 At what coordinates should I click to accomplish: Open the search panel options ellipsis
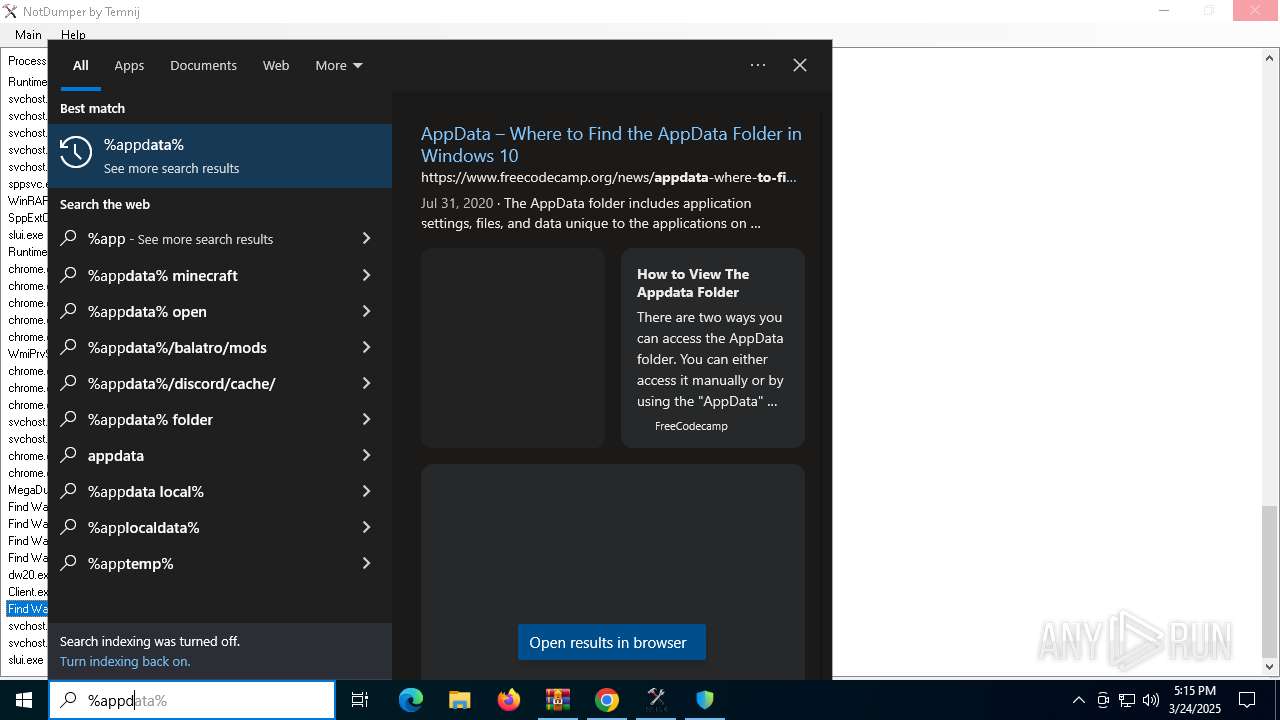tap(758, 65)
